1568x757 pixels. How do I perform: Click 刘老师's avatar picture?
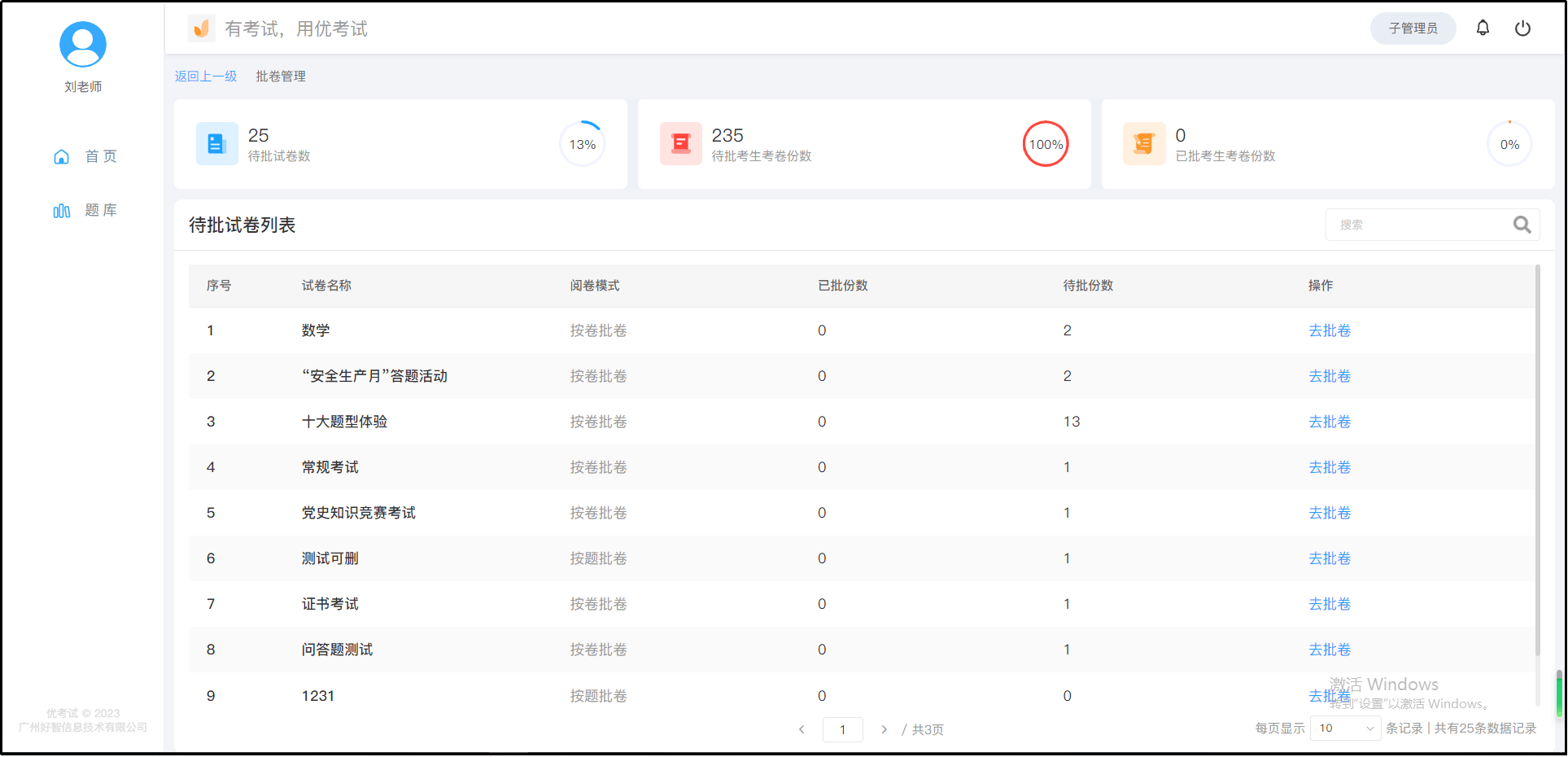click(x=82, y=44)
